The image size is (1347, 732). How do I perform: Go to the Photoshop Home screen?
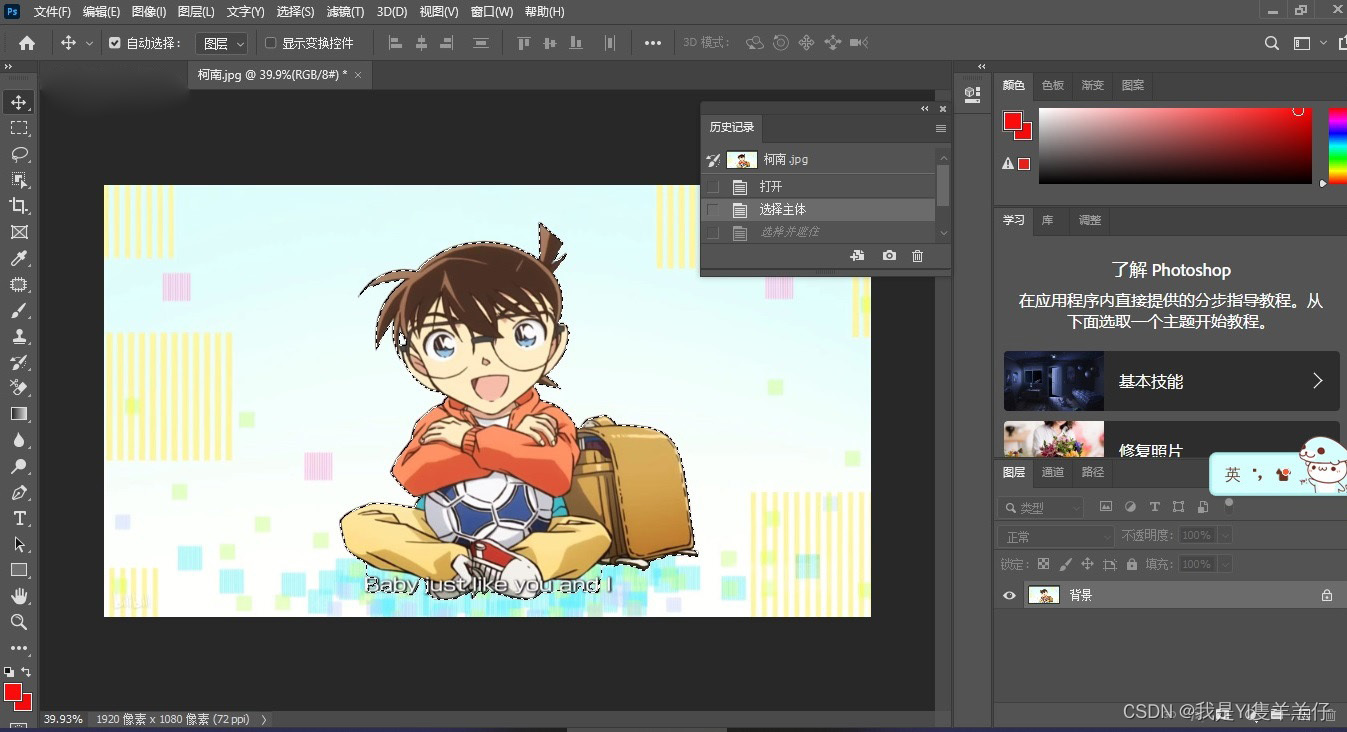[27, 43]
